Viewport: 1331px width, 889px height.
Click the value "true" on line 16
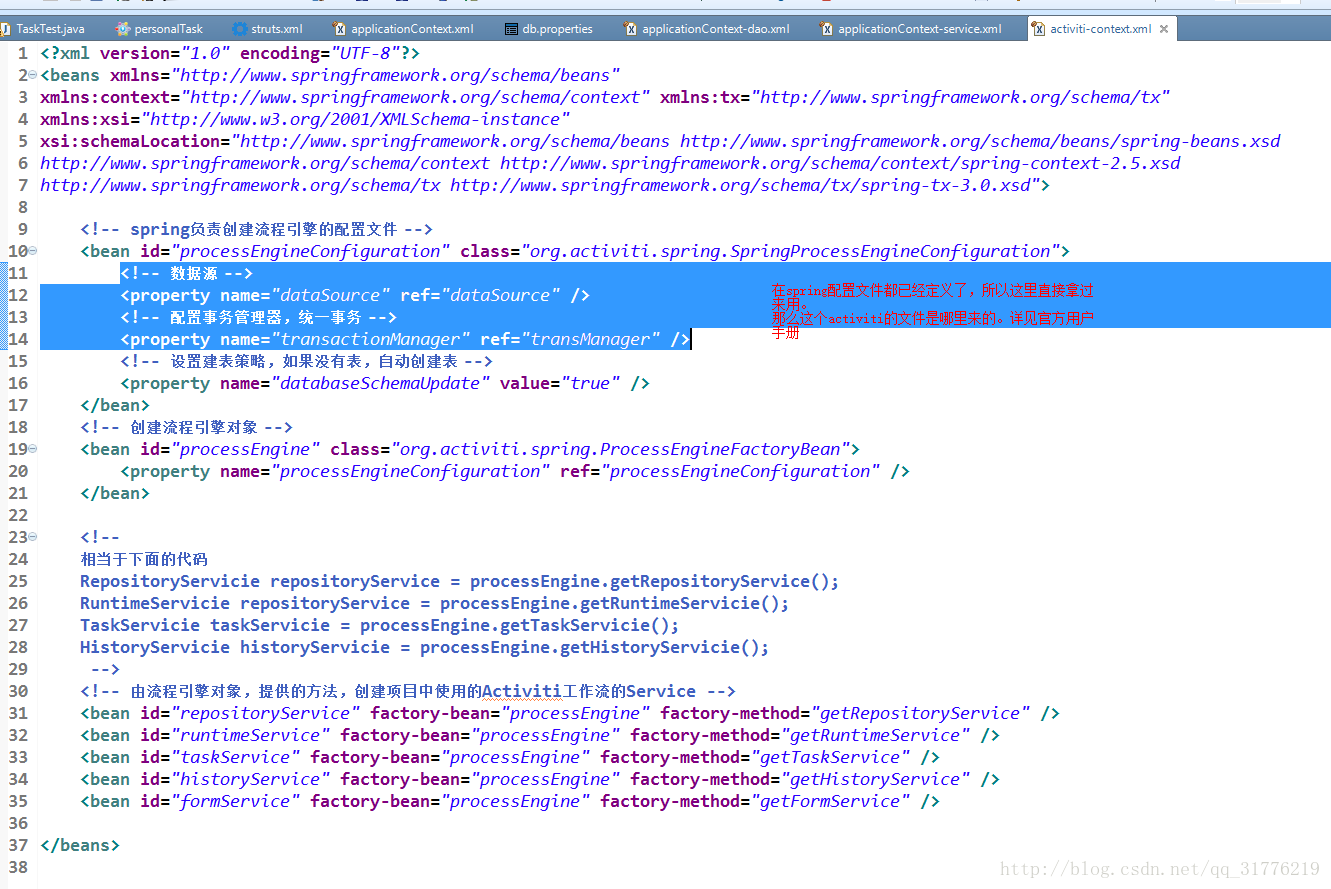[x=590, y=383]
